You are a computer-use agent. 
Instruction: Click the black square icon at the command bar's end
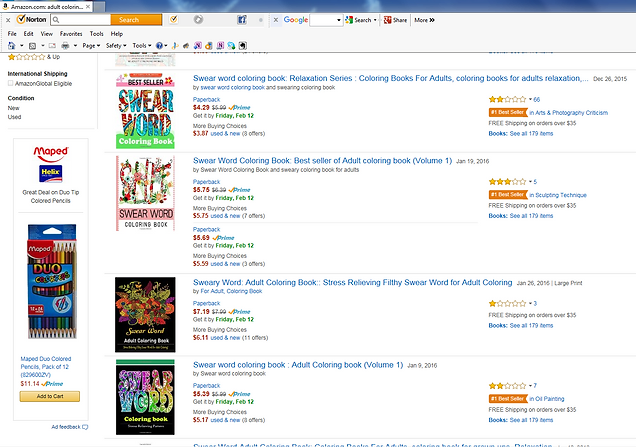tap(243, 46)
